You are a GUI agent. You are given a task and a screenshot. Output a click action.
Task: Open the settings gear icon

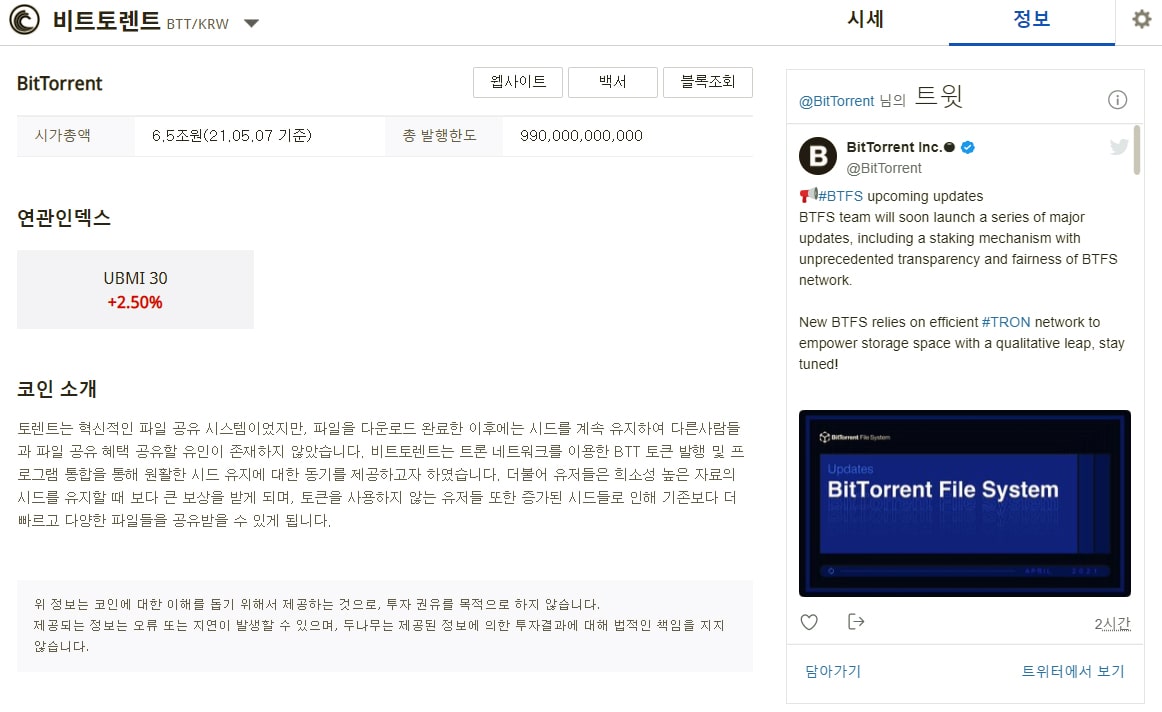1141,19
